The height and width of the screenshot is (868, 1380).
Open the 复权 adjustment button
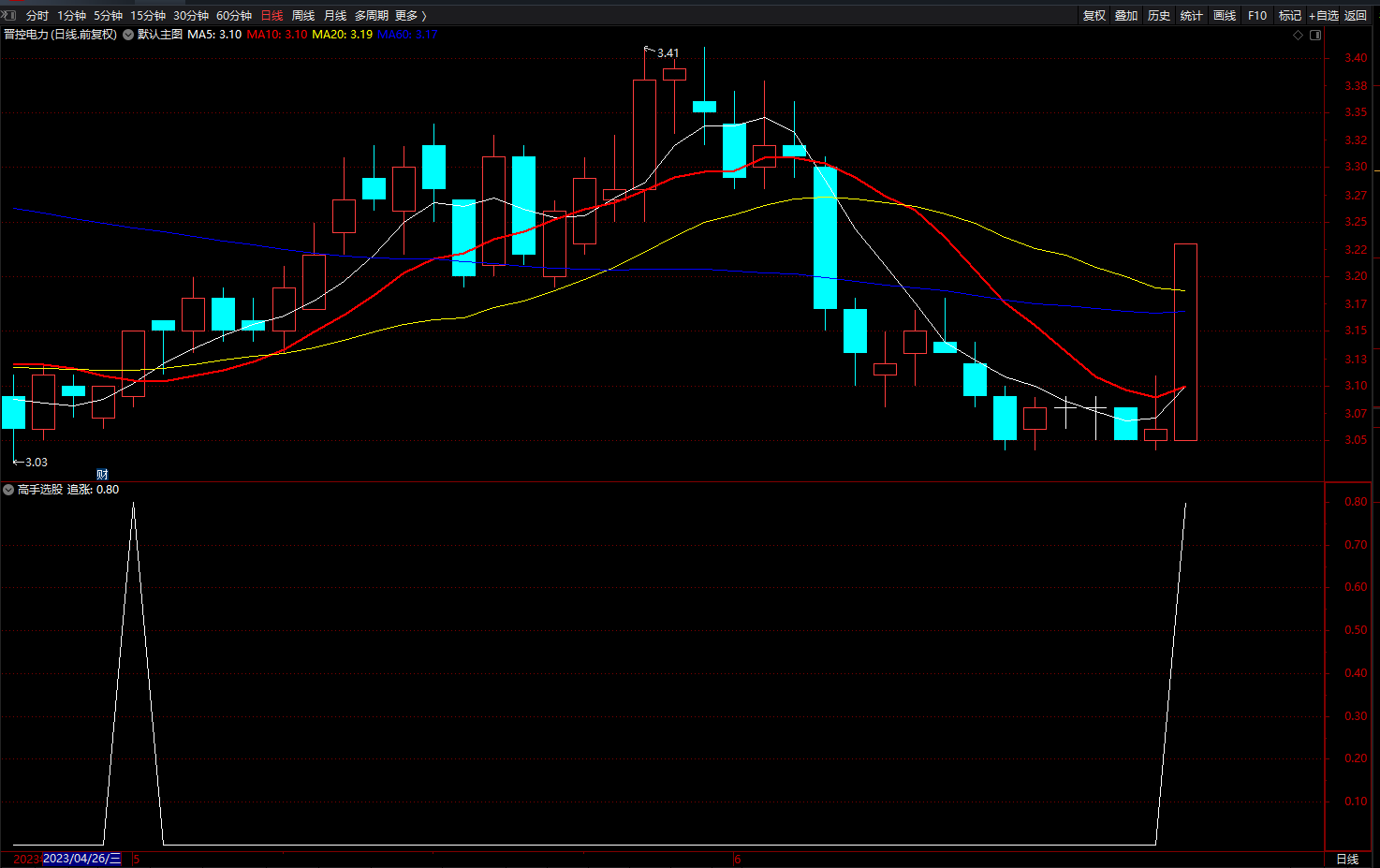pos(1094,16)
